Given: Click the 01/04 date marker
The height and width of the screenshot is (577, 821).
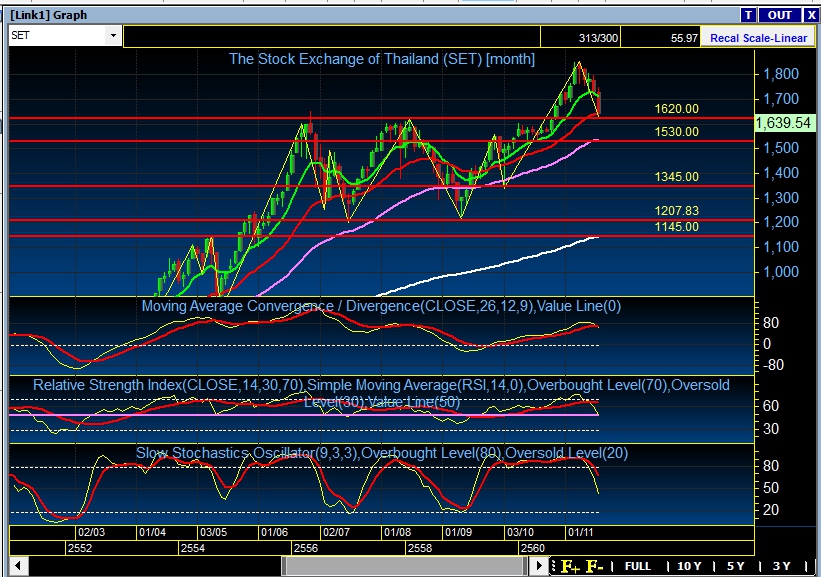Looking at the screenshot, I should point(152,532).
